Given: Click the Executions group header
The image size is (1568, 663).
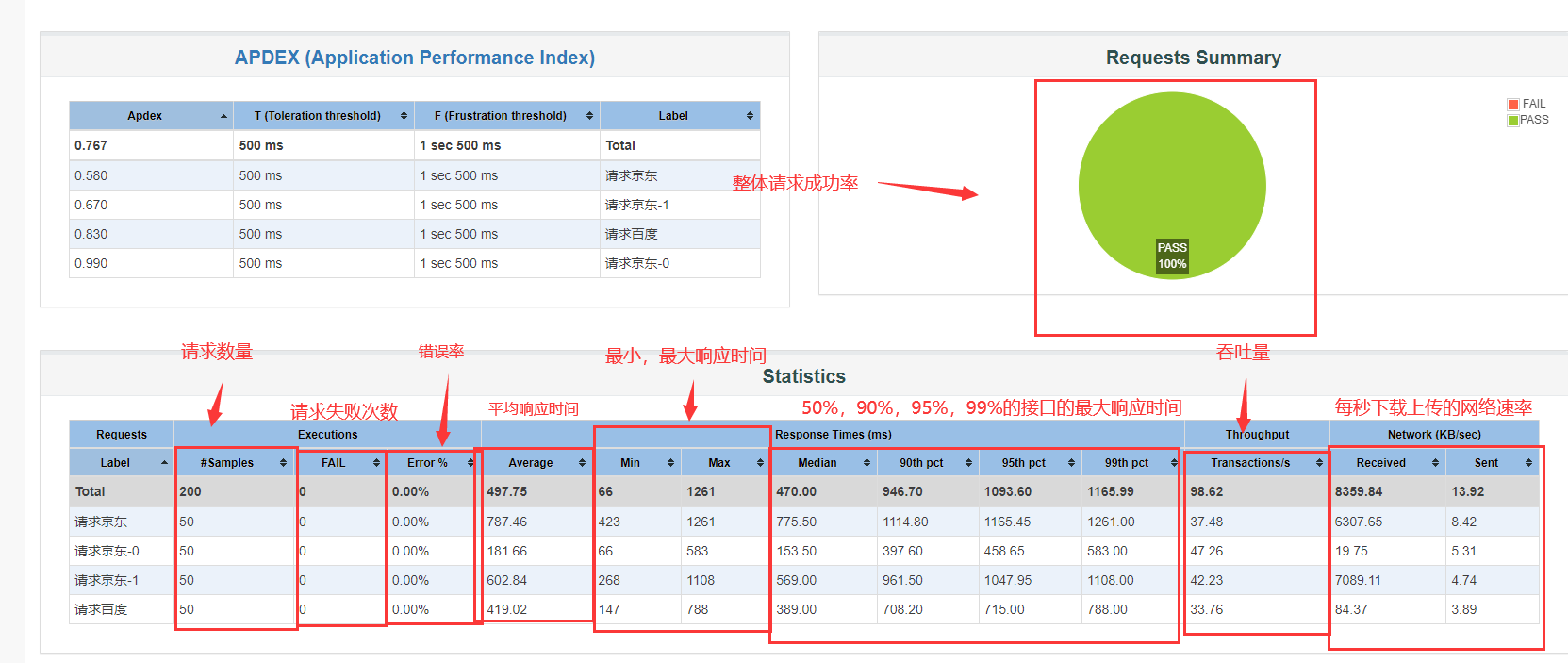Looking at the screenshot, I should (328, 435).
